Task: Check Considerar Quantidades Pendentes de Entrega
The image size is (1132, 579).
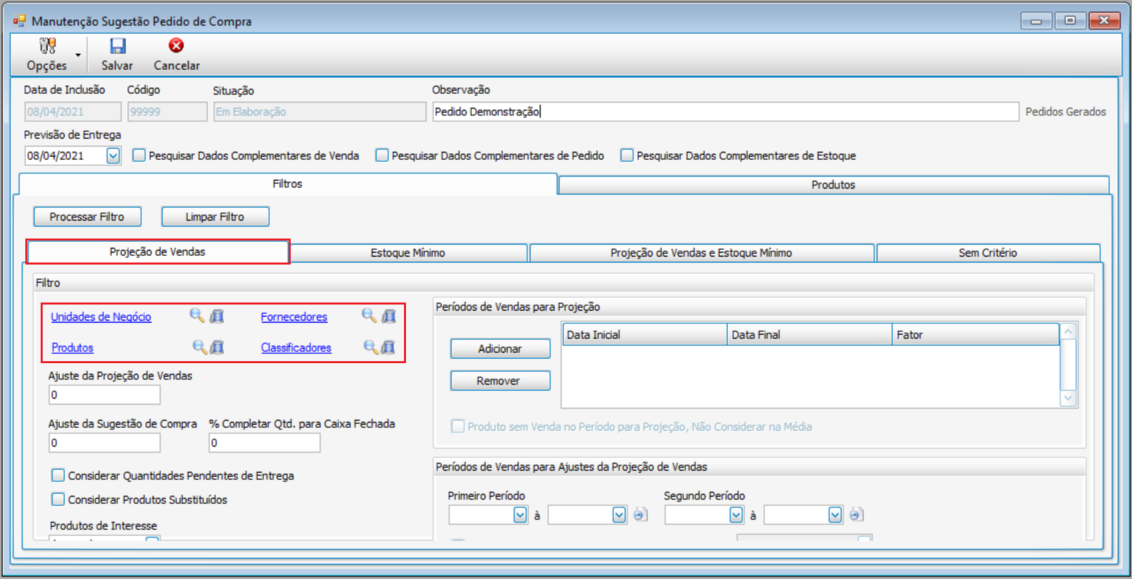Action: click(58, 476)
